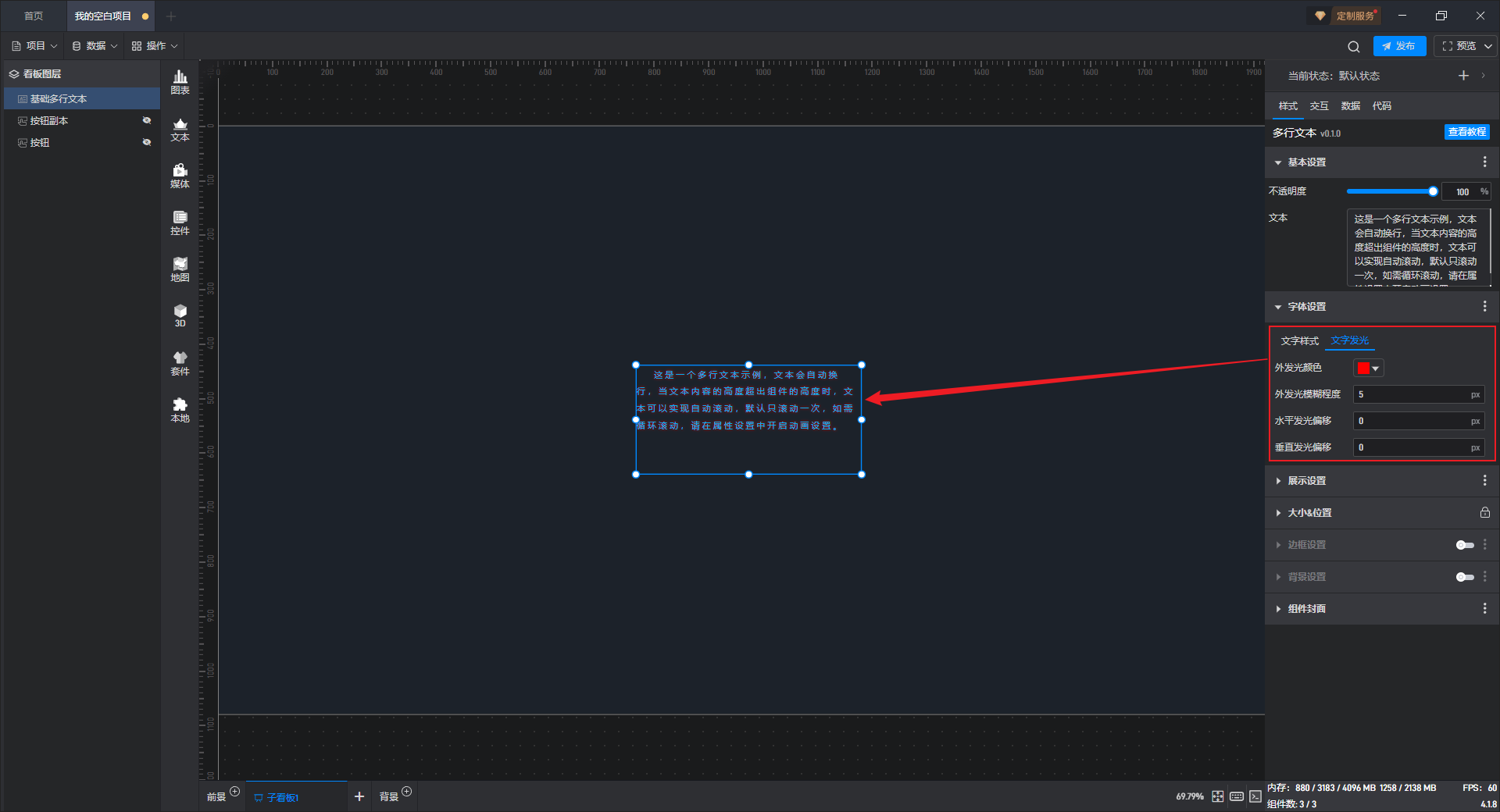Expand the 组件封面 section
This screenshot has width=1500, height=812.
pos(1278,609)
